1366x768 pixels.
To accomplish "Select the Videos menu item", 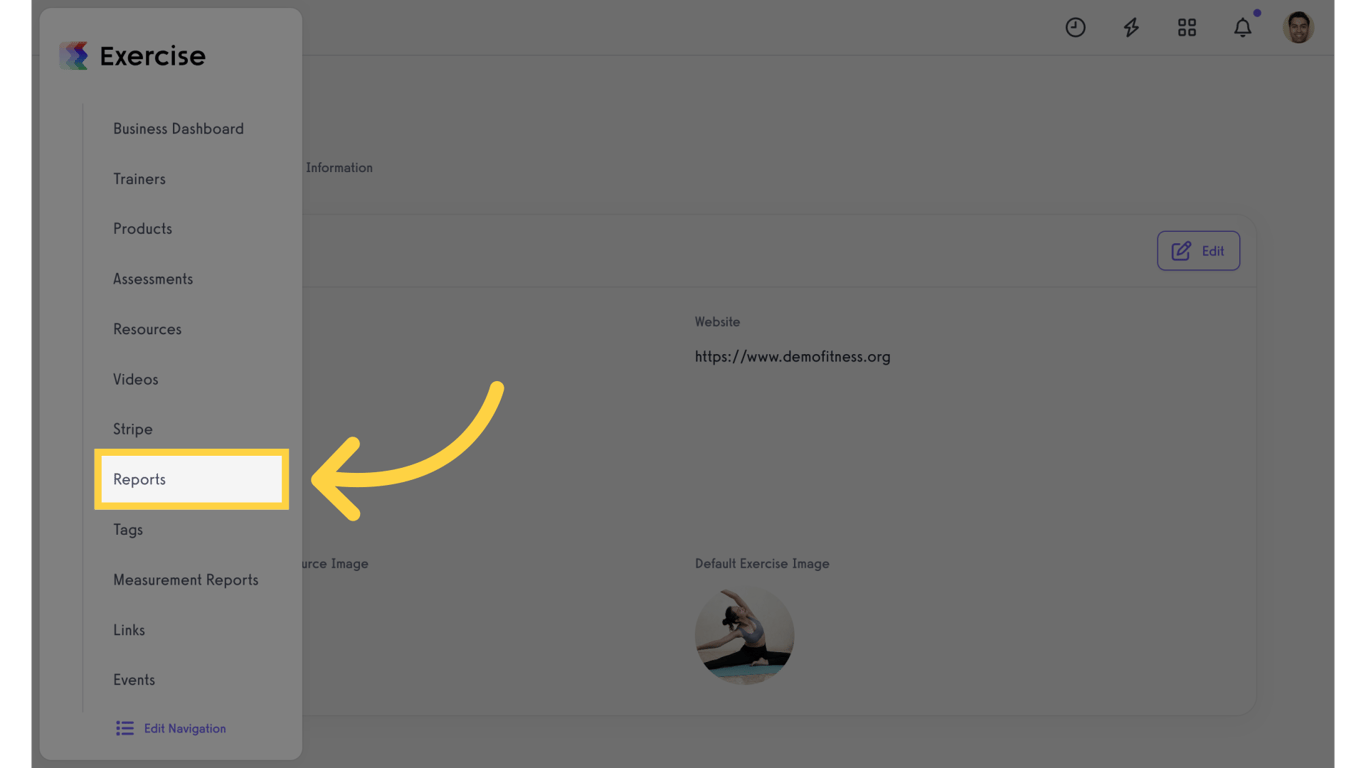I will pos(135,379).
